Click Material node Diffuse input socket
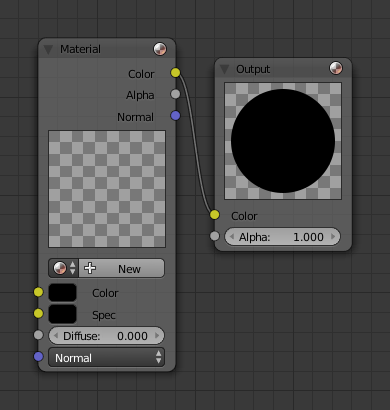Viewport: 390px width, 410px height. pyautogui.click(x=38, y=335)
